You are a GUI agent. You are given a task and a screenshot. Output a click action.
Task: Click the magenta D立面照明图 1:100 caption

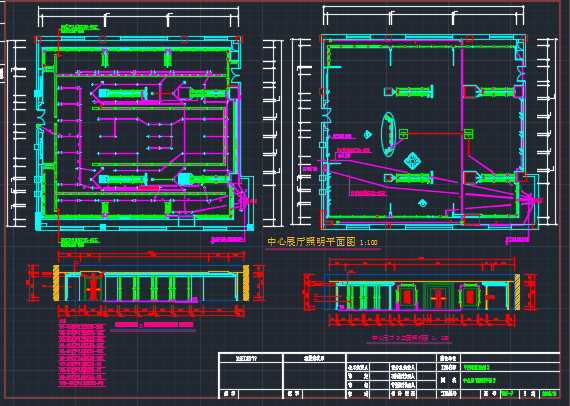coord(410,338)
